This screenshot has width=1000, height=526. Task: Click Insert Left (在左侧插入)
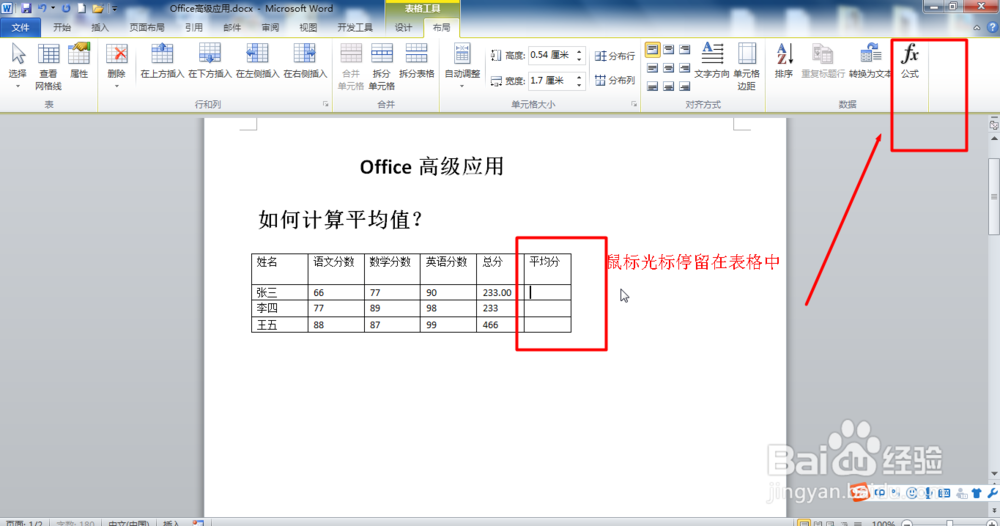coord(257,62)
